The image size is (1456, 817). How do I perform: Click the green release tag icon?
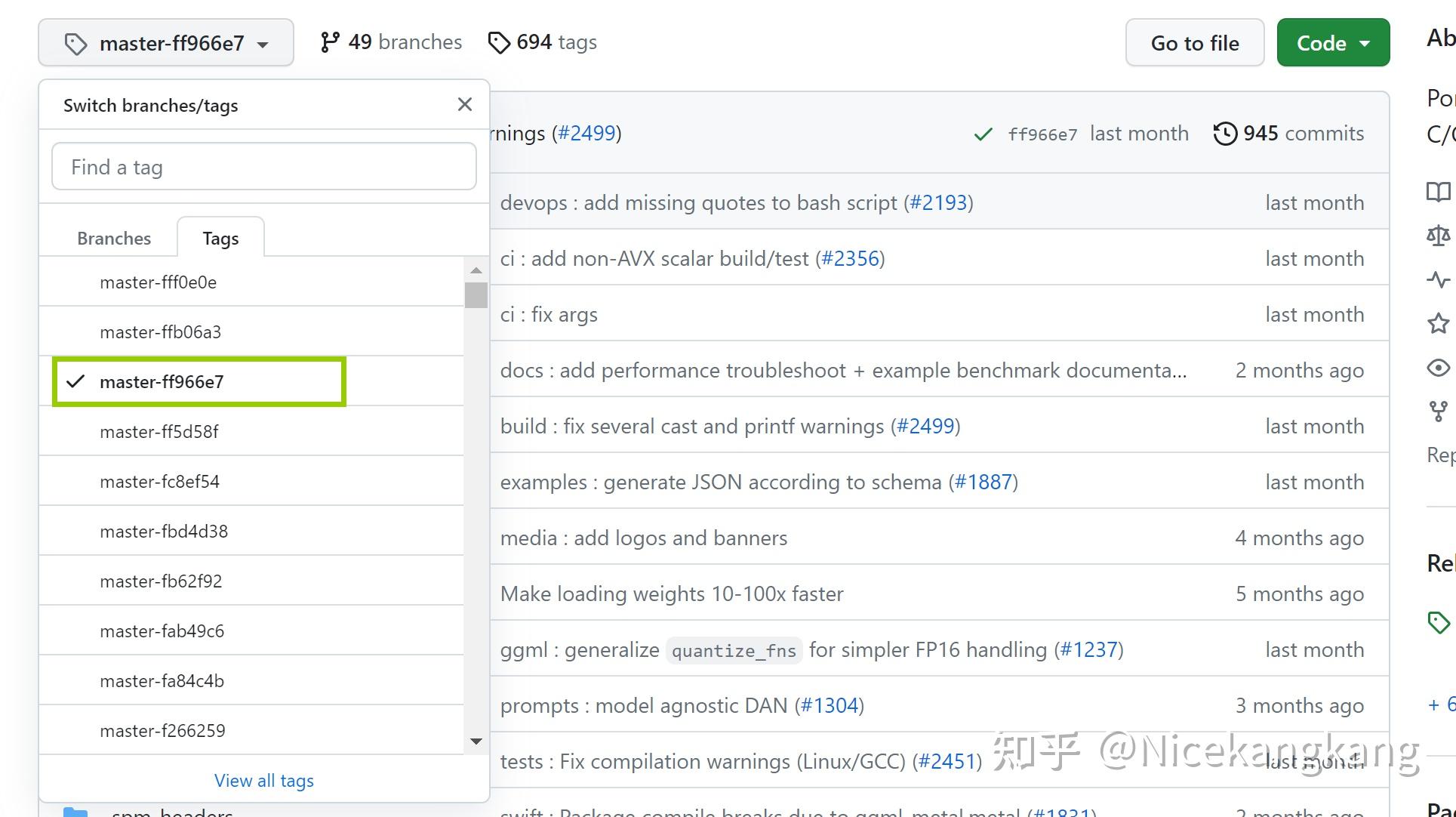tap(1438, 623)
